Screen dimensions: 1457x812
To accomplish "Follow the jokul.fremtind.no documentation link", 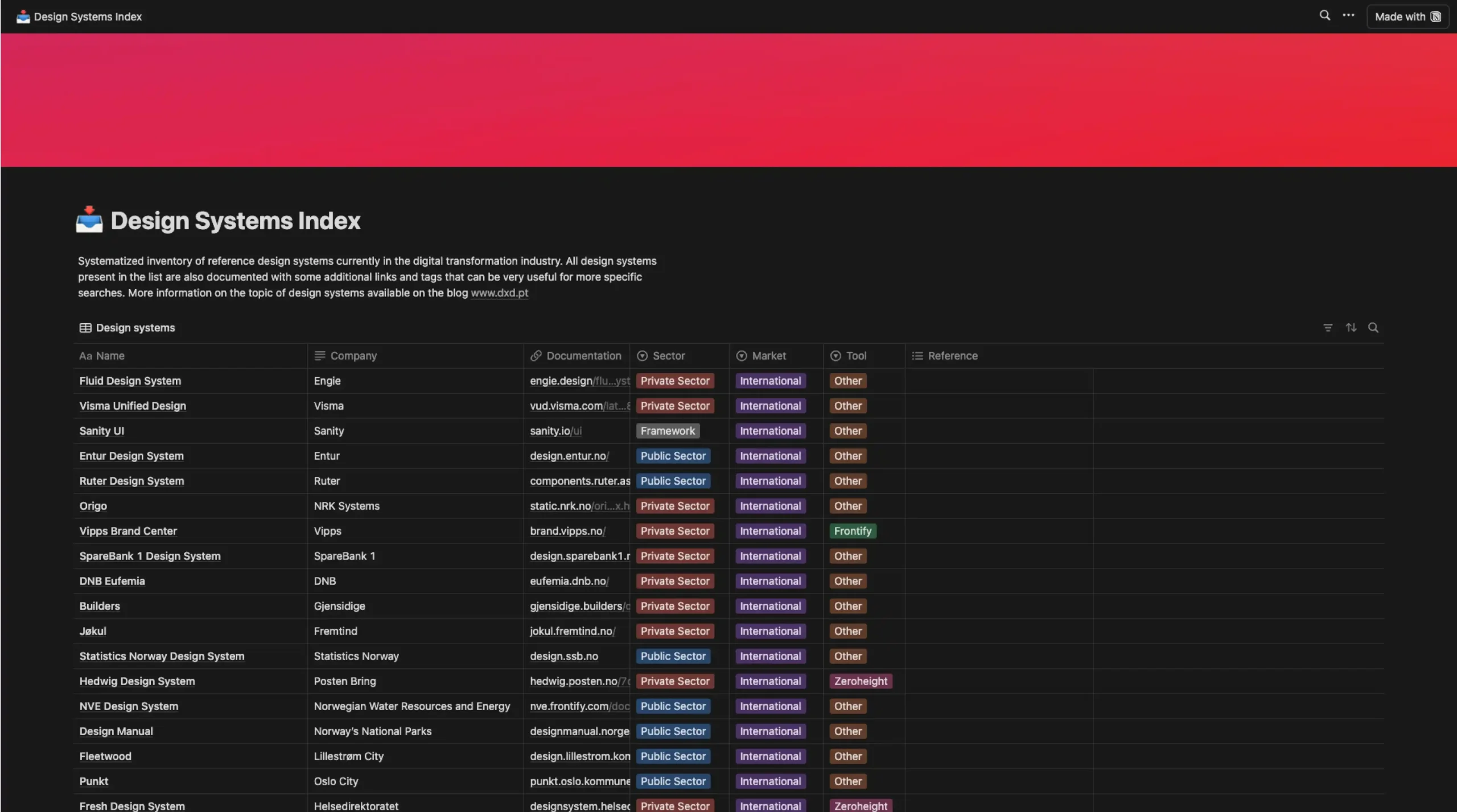I will pos(573,631).
